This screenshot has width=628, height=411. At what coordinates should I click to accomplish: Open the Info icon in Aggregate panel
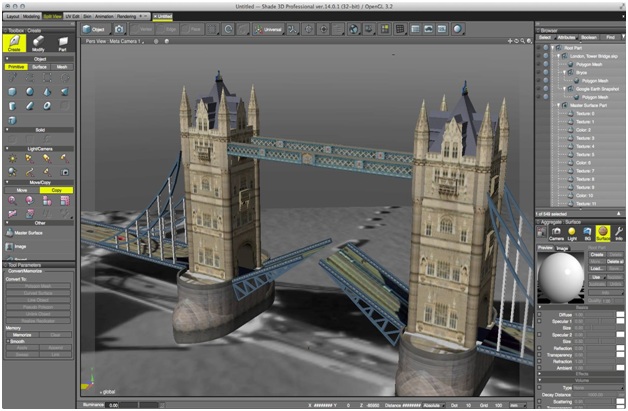[620, 234]
